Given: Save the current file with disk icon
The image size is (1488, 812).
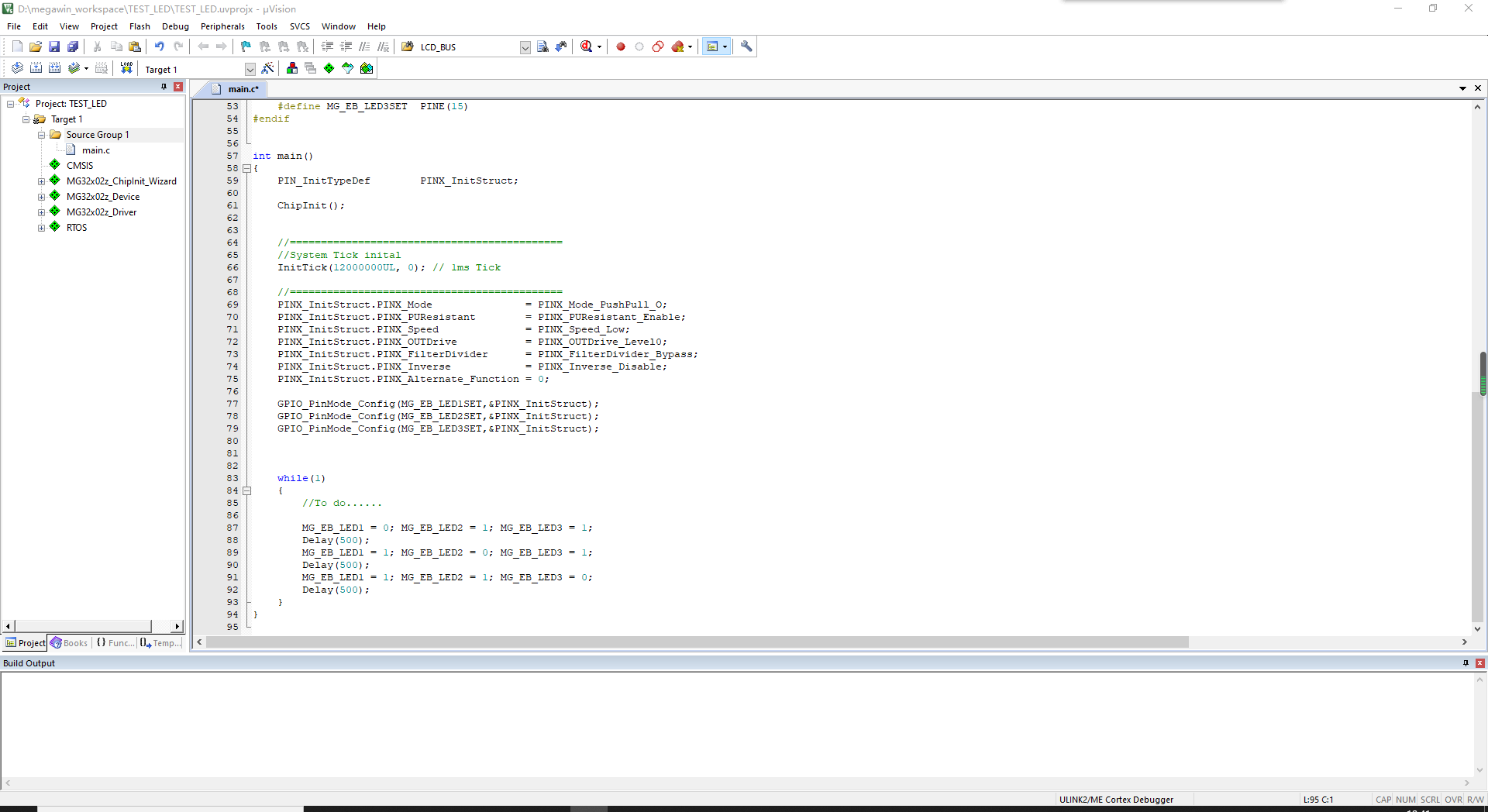Looking at the screenshot, I should tap(54, 46).
